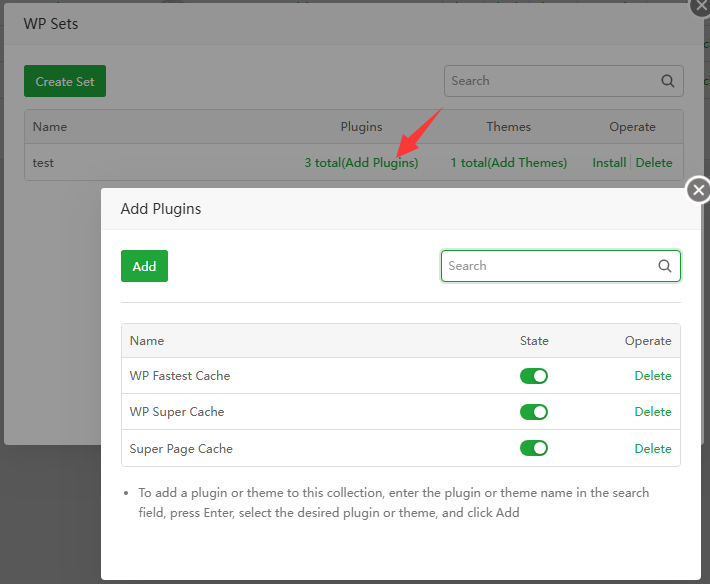The image size is (710, 584).
Task: Click the search magnifier in WP Sets
Action: pos(668,81)
